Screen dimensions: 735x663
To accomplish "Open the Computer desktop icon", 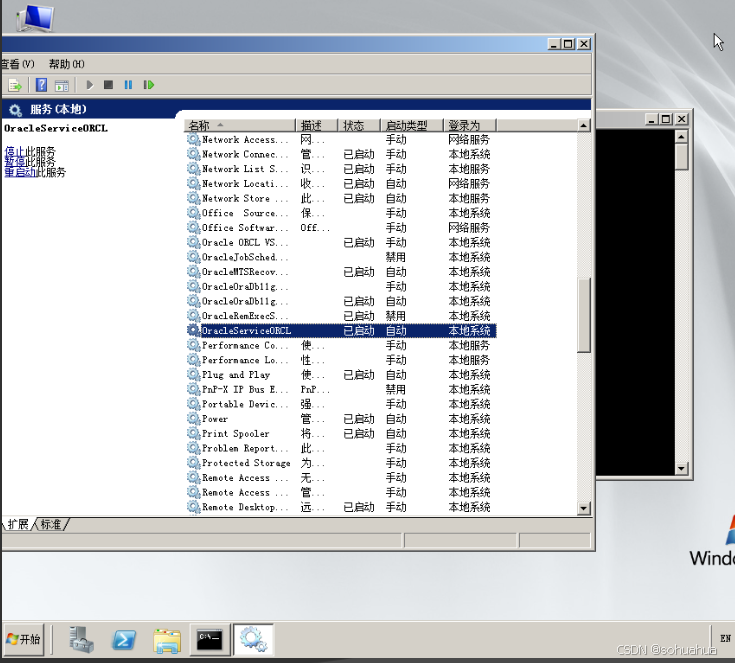I will pyautogui.click(x=36, y=18).
